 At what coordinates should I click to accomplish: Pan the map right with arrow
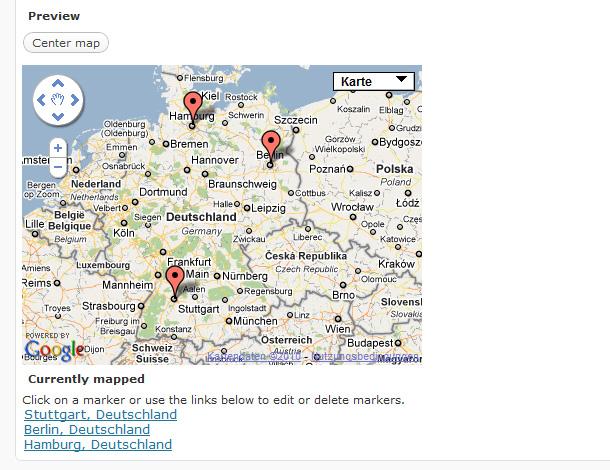click(x=75, y=100)
